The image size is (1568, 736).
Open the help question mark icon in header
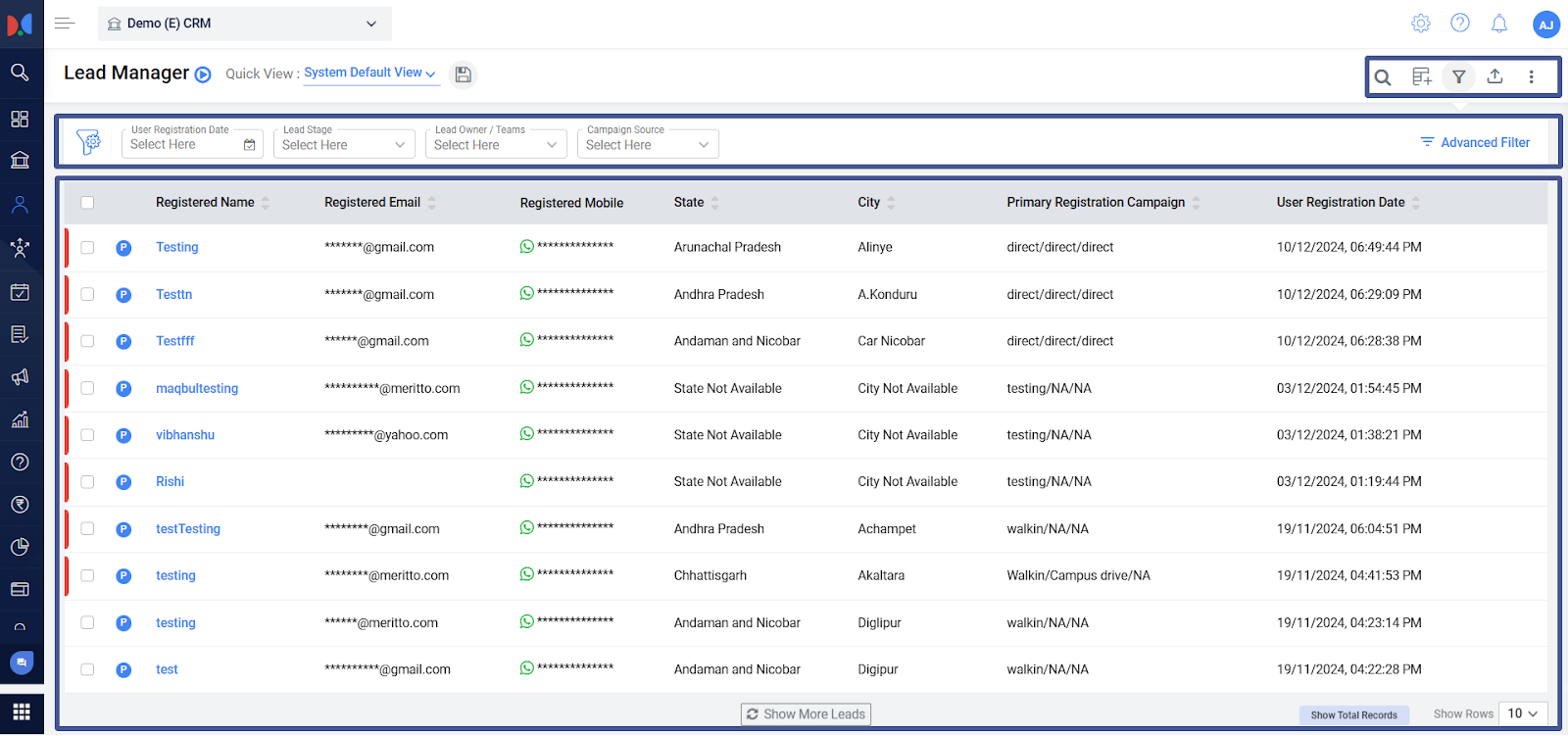pyautogui.click(x=1460, y=24)
